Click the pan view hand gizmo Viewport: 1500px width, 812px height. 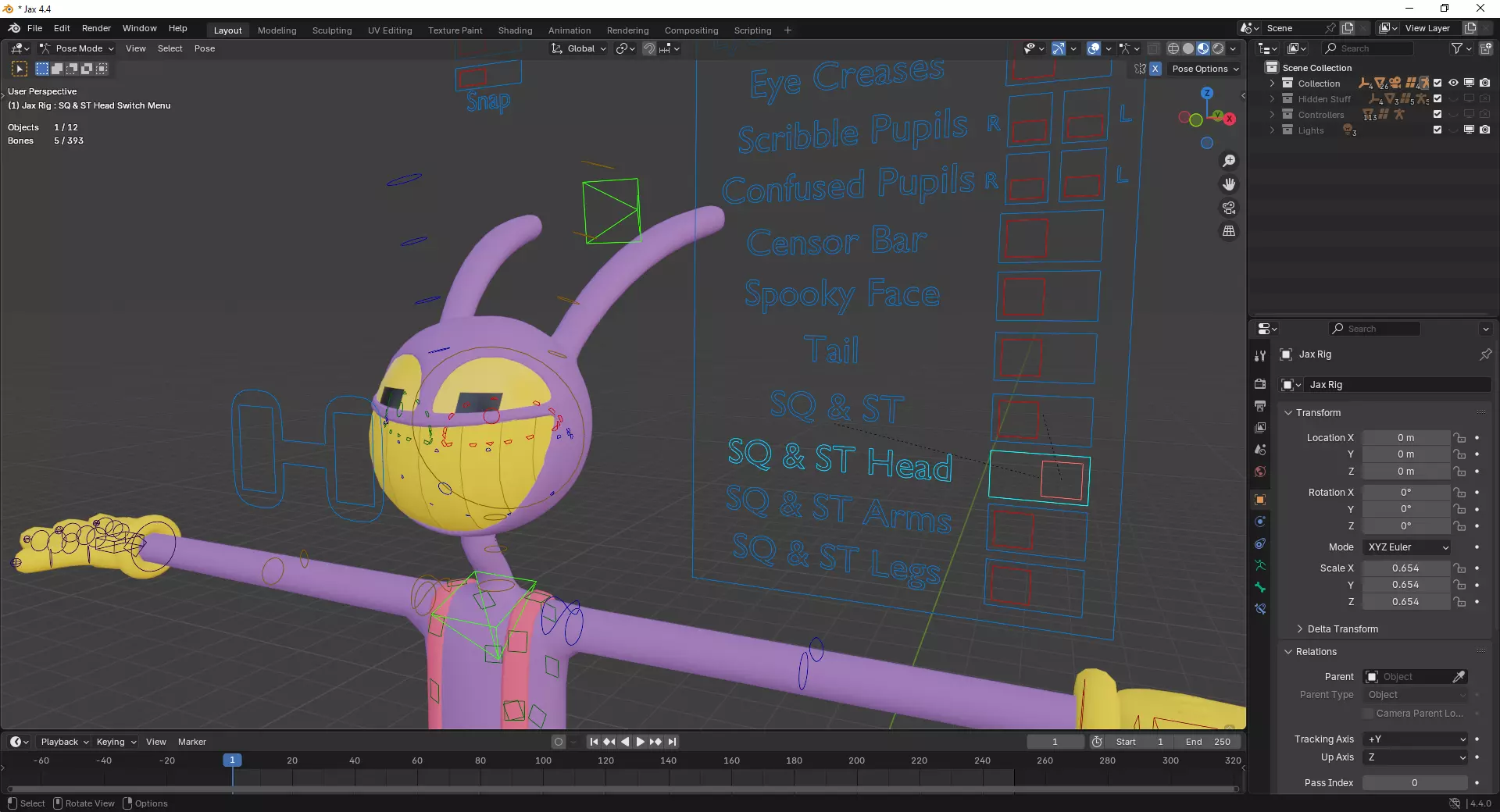pos(1229,184)
